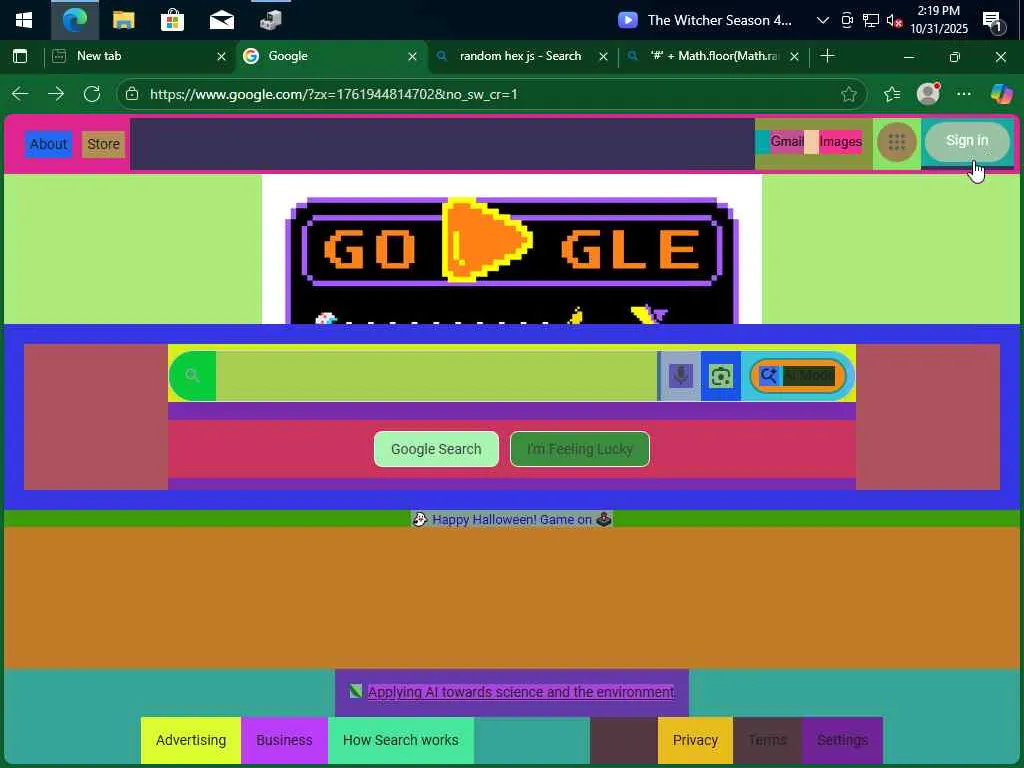
Task: Click the Sign in button
Action: point(967,141)
